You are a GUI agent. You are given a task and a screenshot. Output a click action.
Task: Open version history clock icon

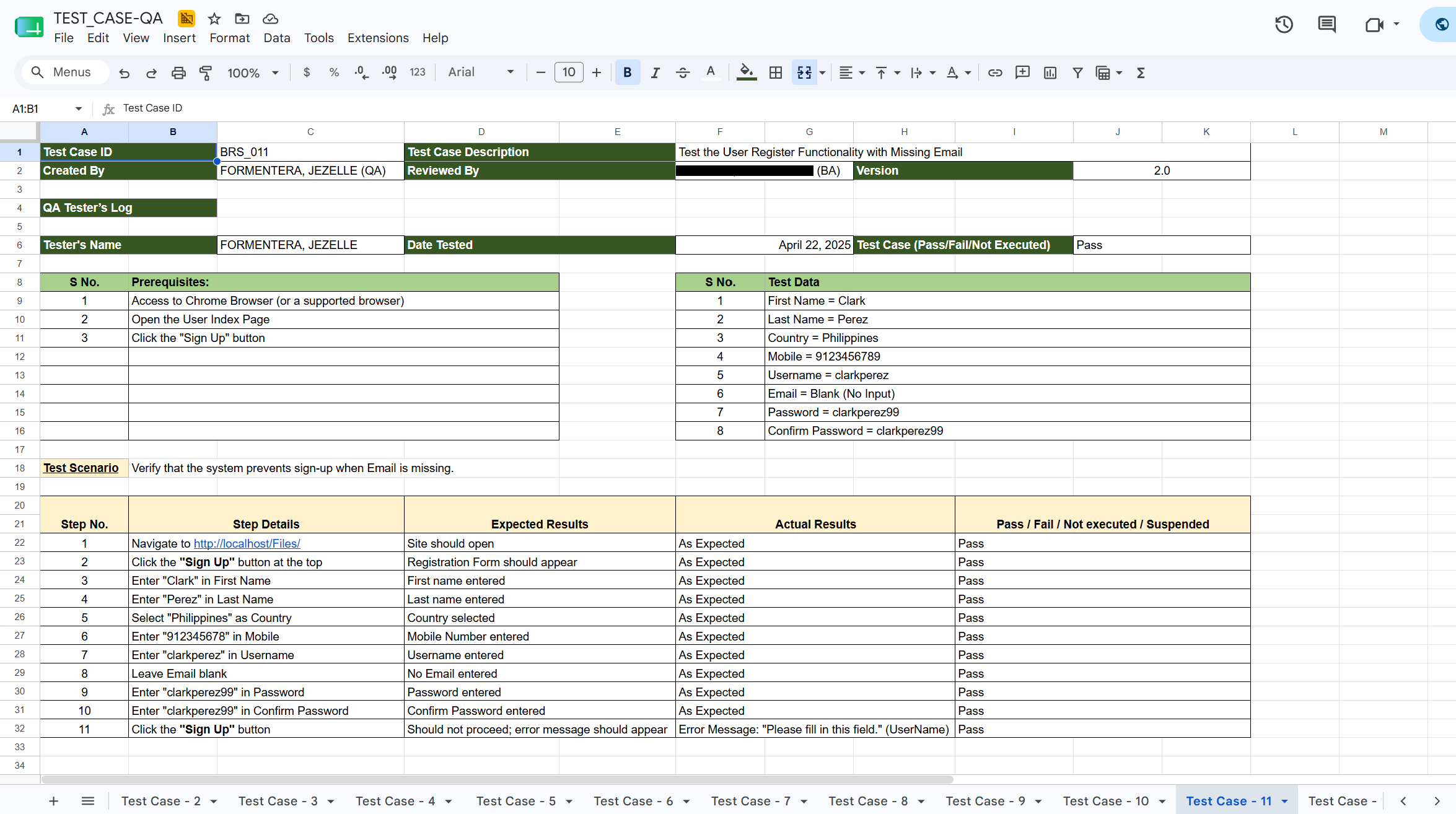point(1284,25)
